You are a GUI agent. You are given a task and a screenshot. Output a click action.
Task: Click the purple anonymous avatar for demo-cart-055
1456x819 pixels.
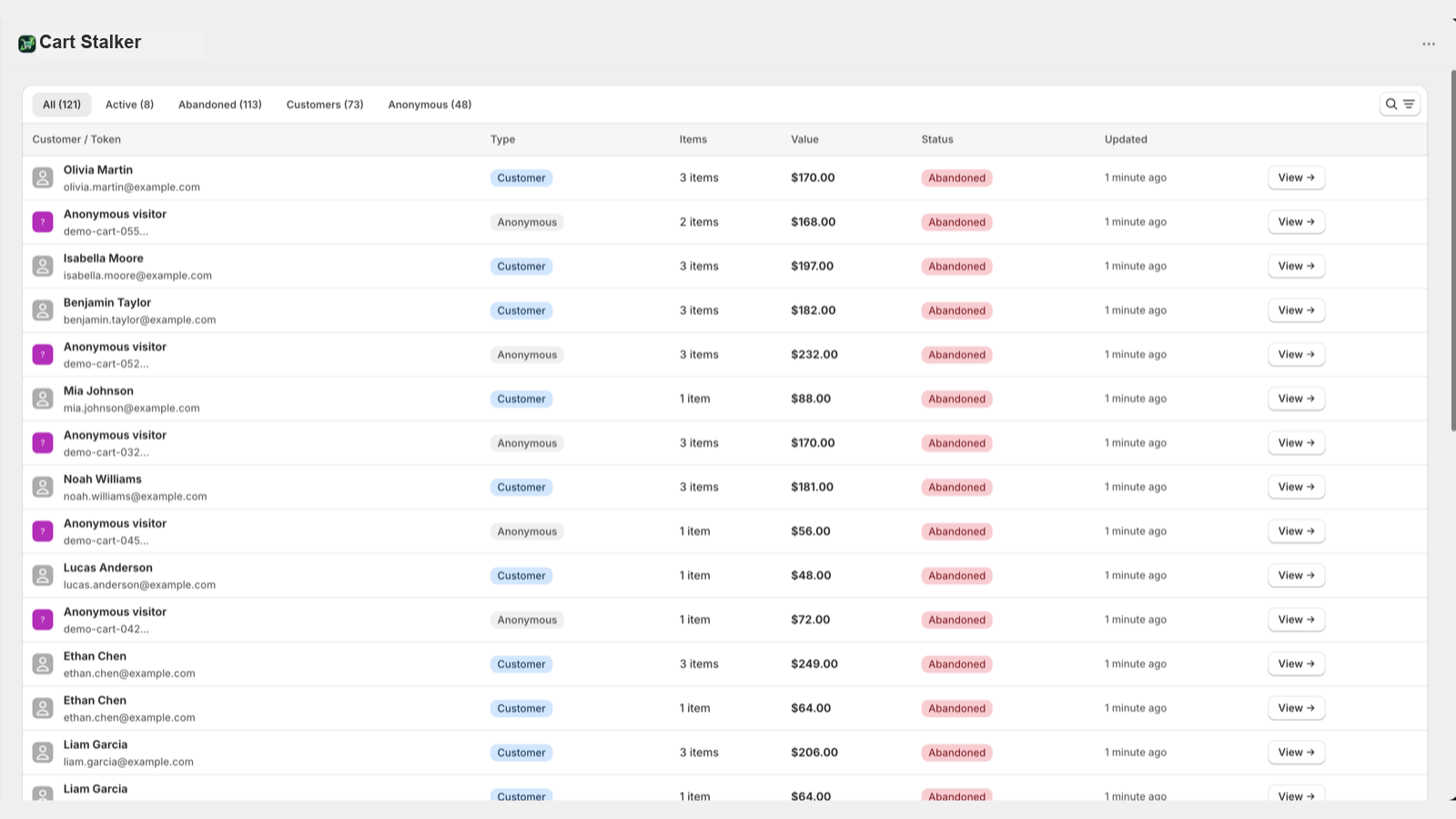point(43,222)
